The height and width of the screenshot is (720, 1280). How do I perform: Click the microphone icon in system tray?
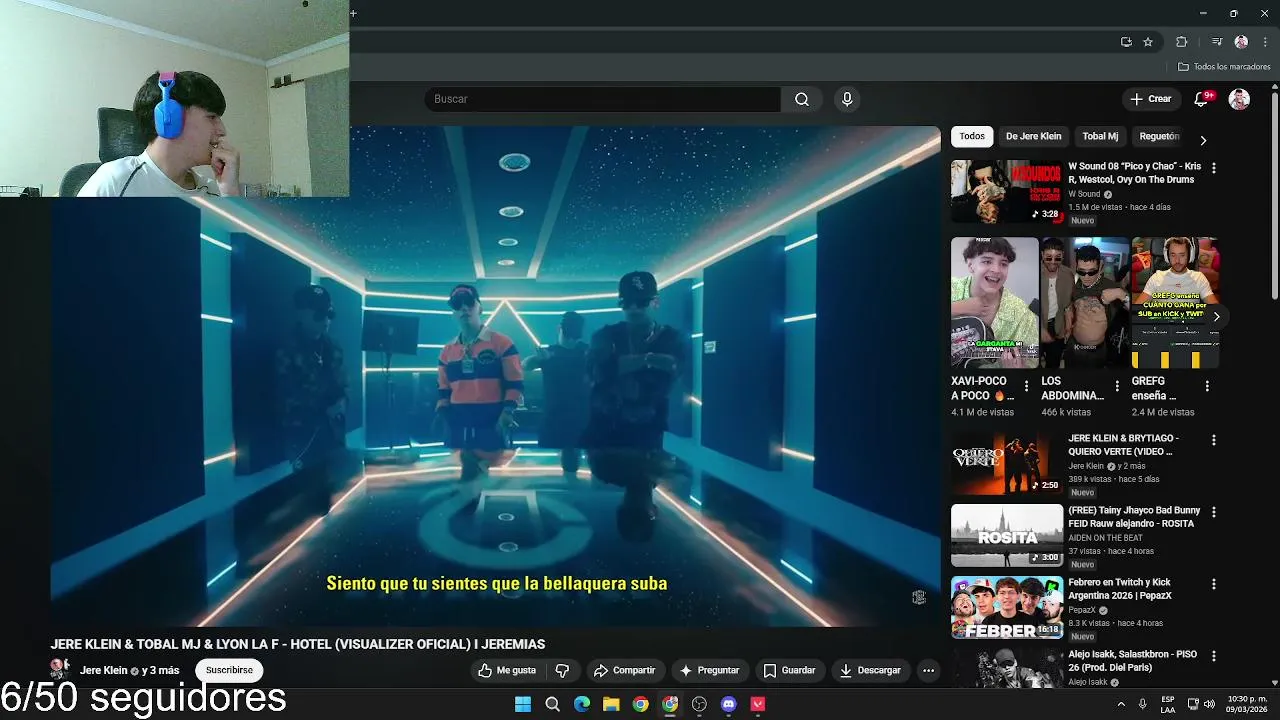pos(1142,704)
